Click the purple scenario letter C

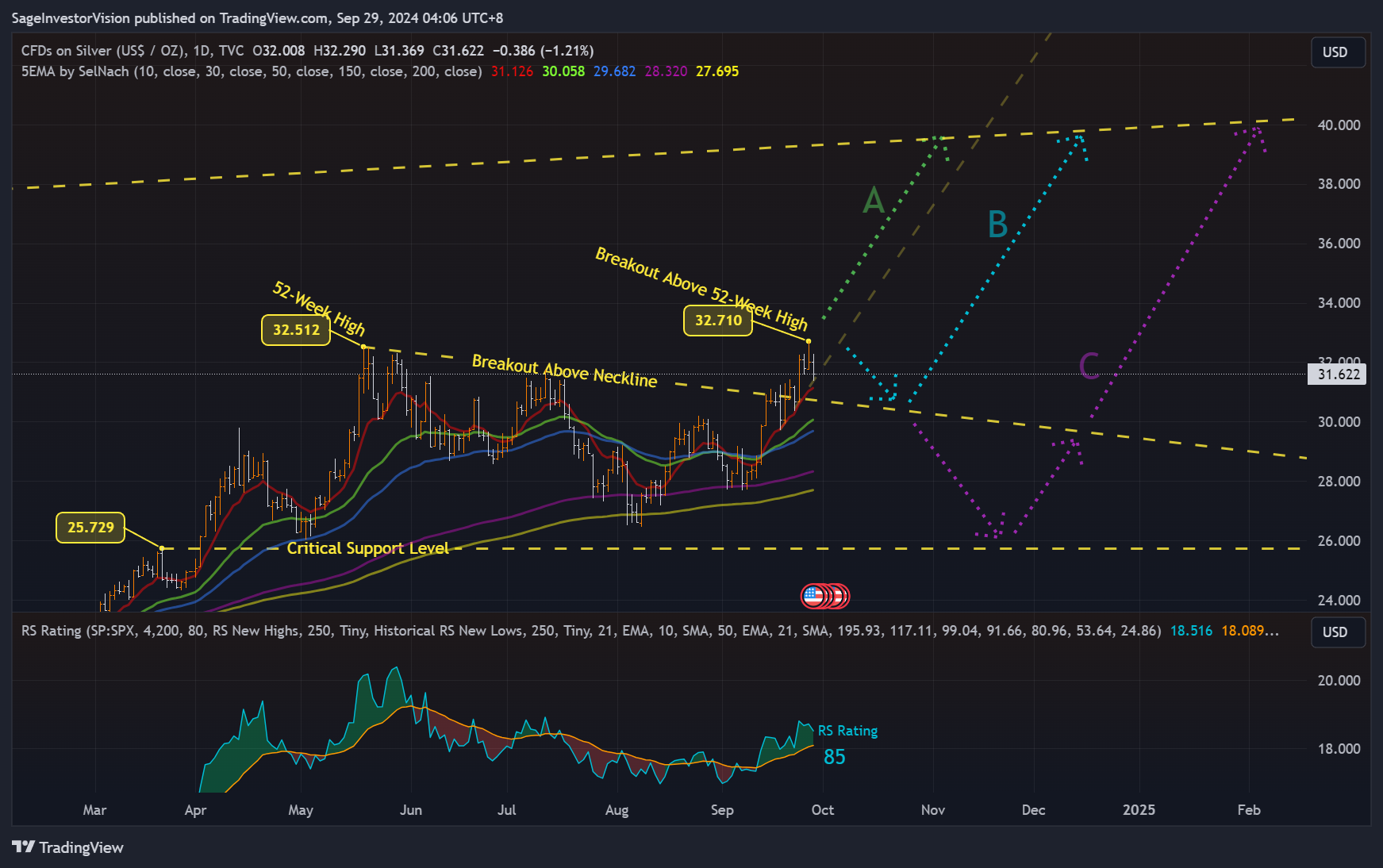(1089, 366)
